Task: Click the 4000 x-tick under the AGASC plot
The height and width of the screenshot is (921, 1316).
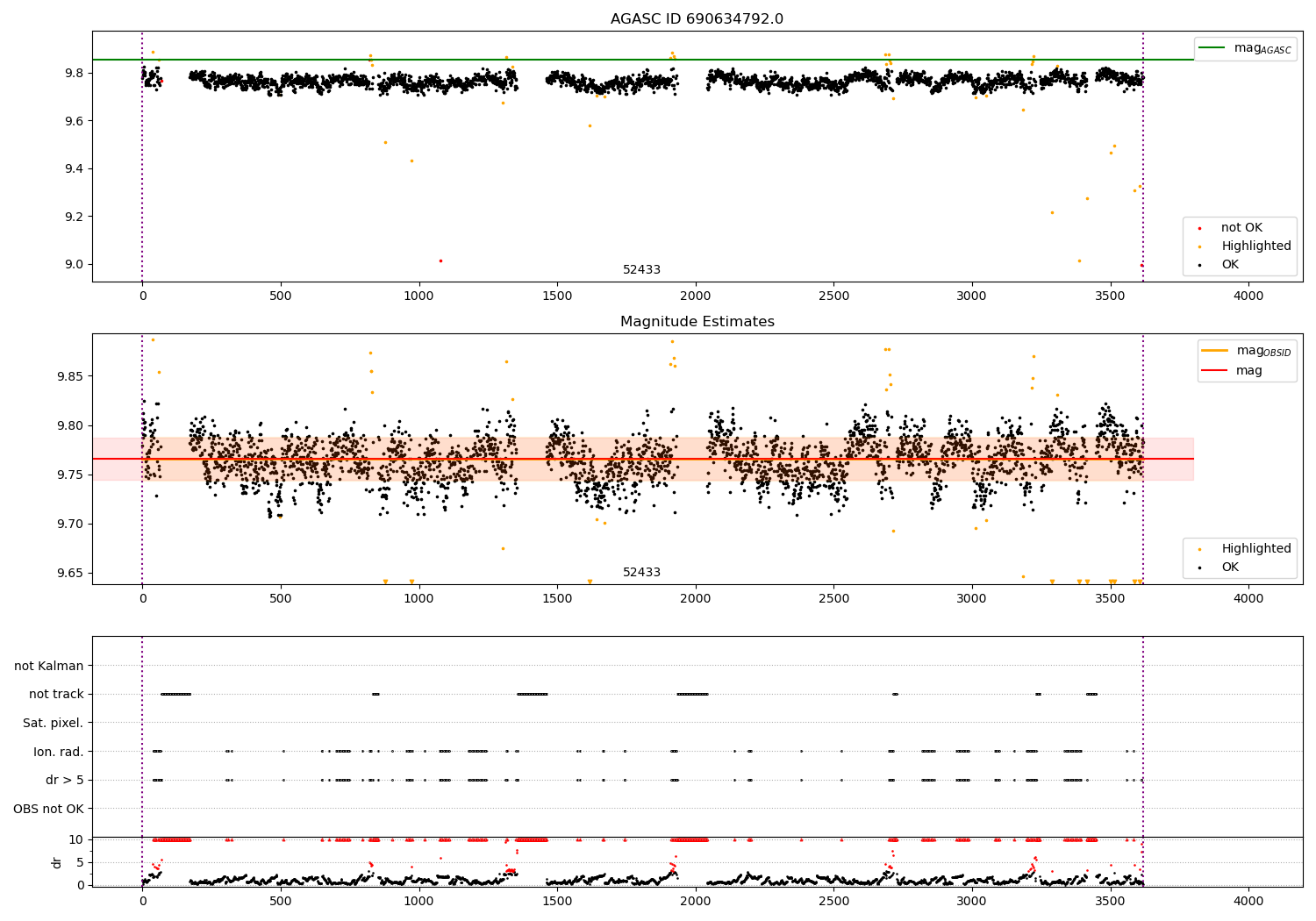Action: pyautogui.click(x=1248, y=296)
